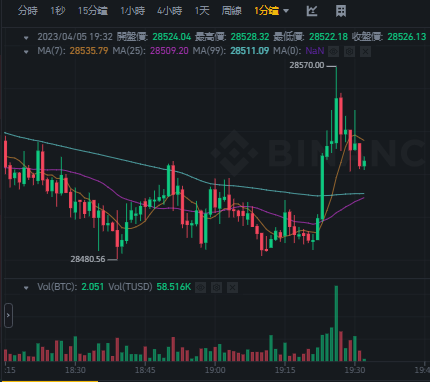The height and width of the screenshot is (382, 430).
Task: Open settings gear for MA indicator
Action: (x=349, y=51)
